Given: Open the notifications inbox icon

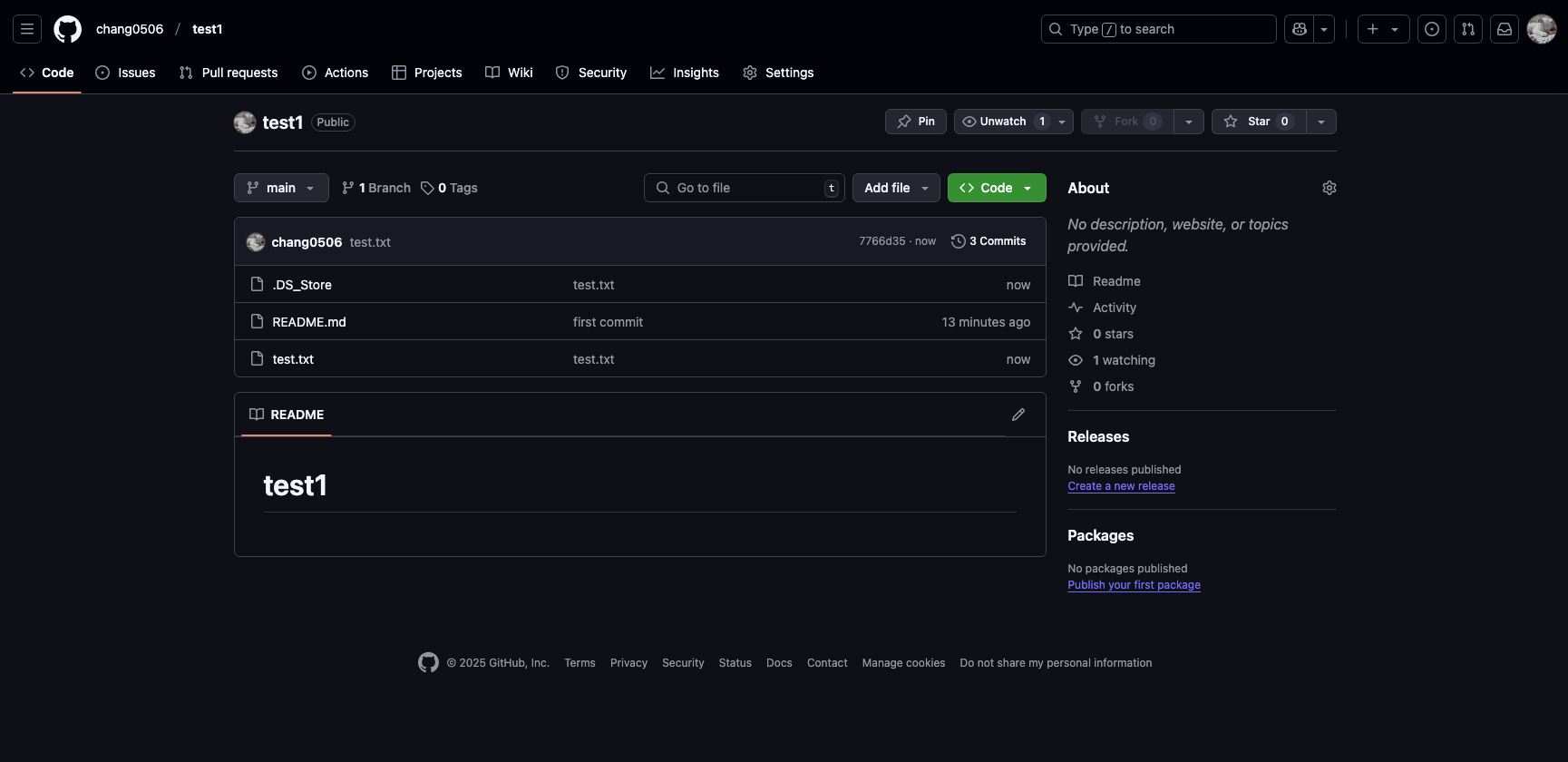Looking at the screenshot, I should [1505, 29].
